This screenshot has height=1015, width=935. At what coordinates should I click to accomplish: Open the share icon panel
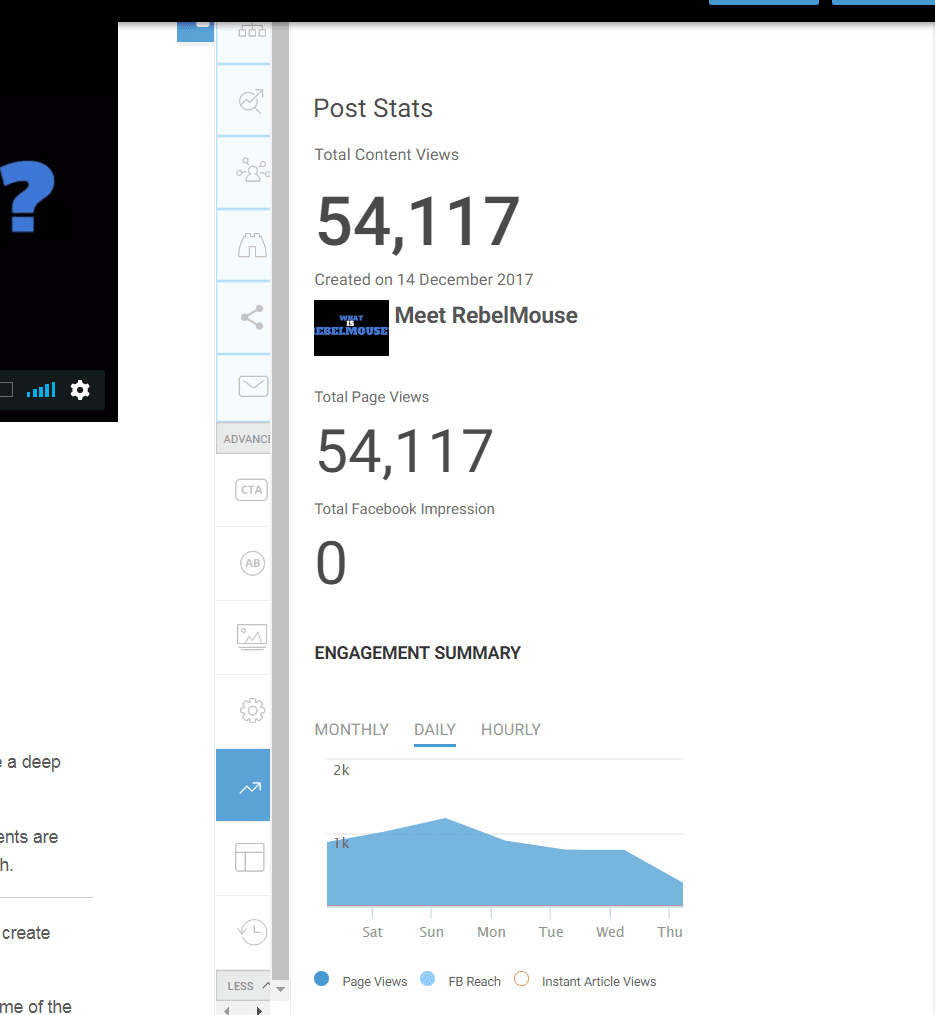[252, 318]
